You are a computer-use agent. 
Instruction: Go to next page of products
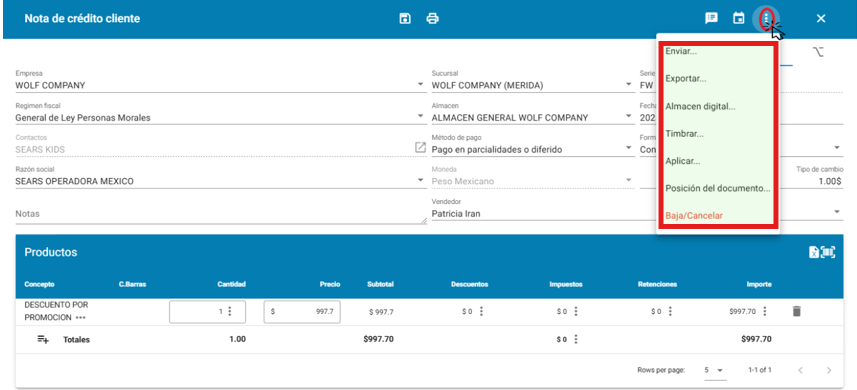[829, 370]
